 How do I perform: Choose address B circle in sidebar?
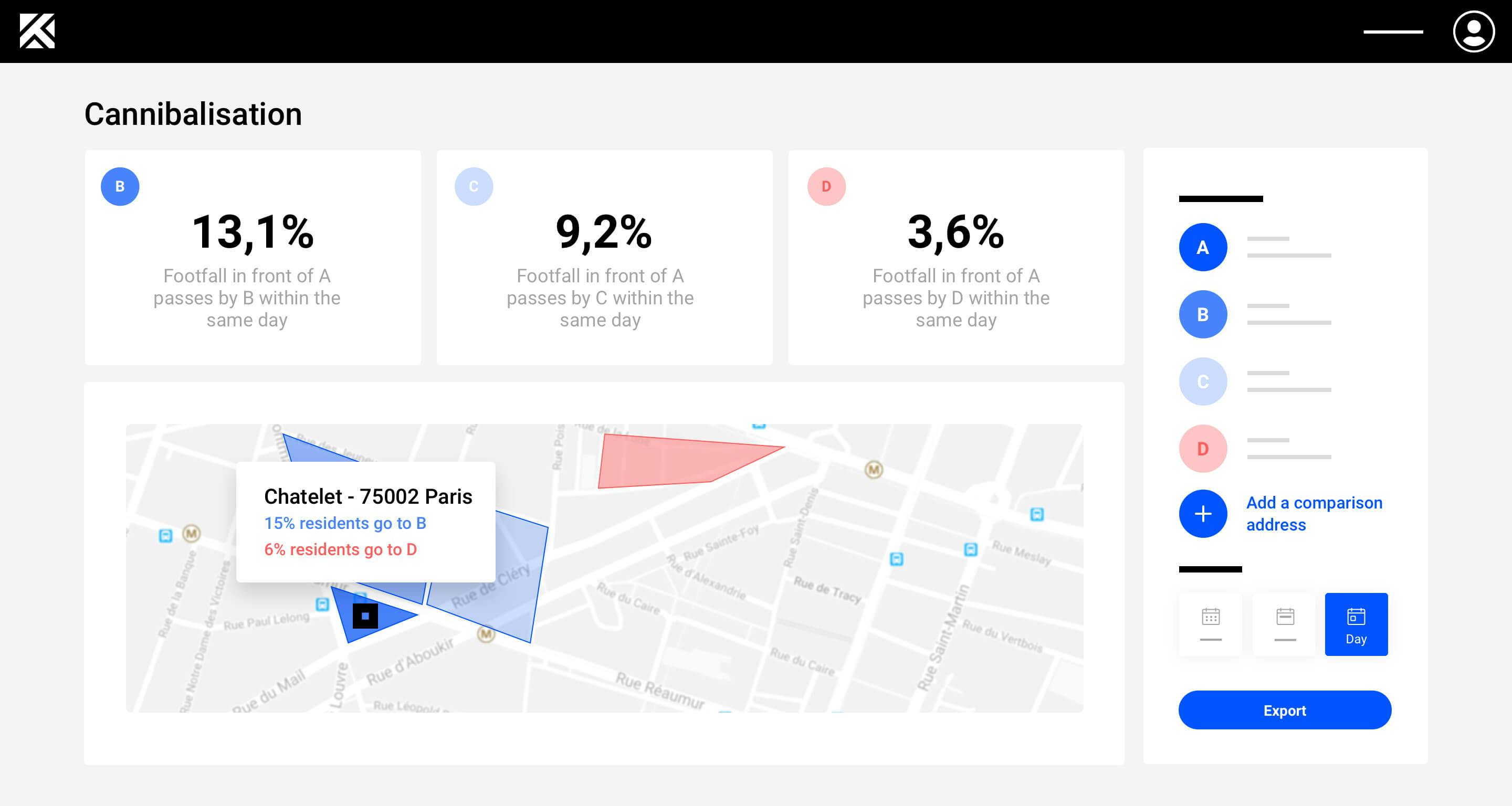1203,314
